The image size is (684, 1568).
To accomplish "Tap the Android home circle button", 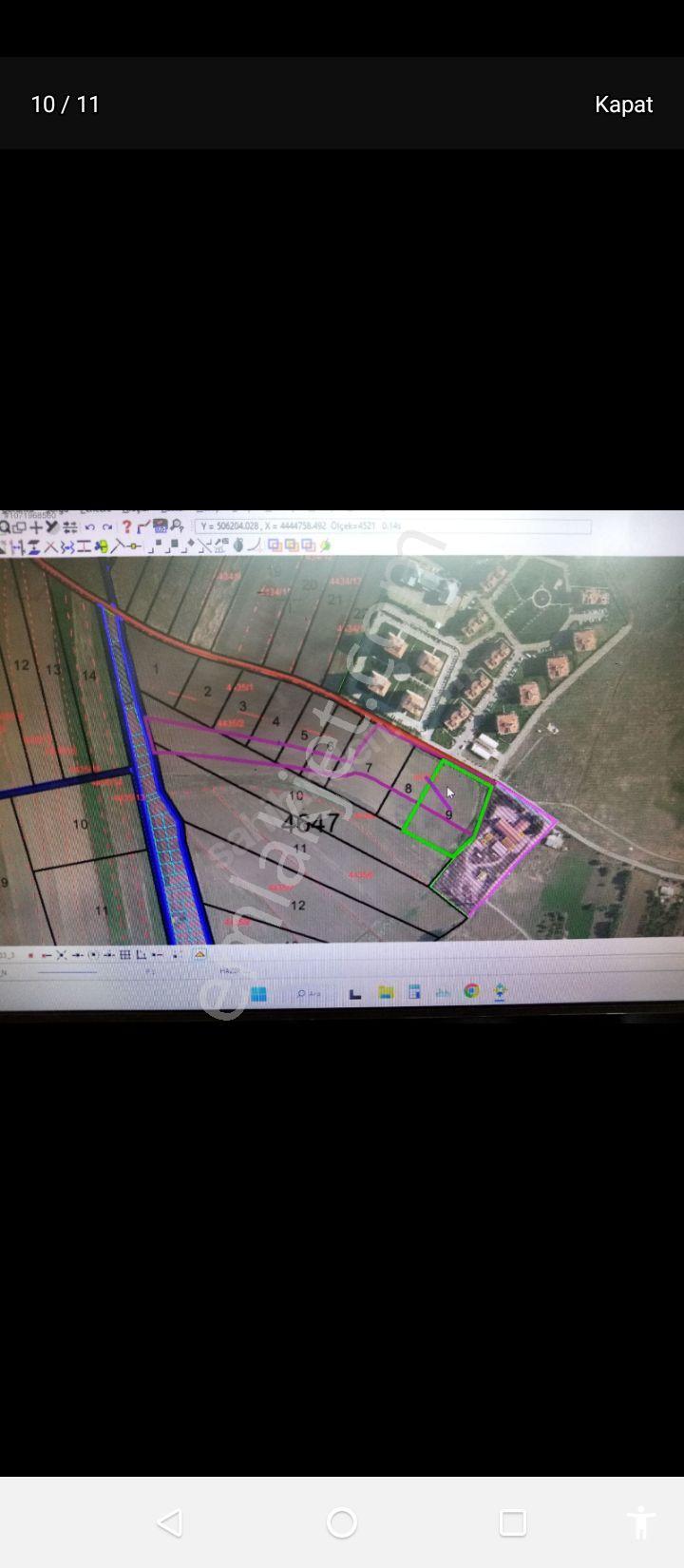I will point(342,1523).
